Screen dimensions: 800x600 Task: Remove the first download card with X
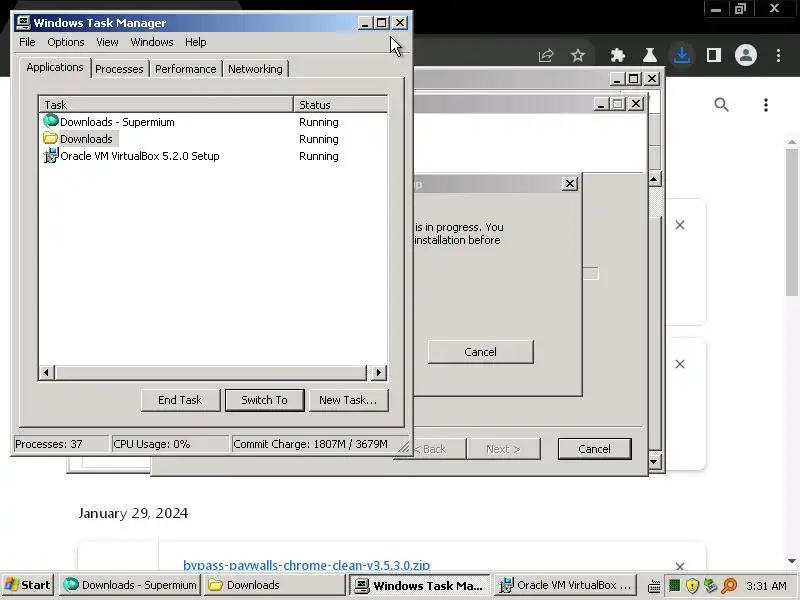pos(680,225)
